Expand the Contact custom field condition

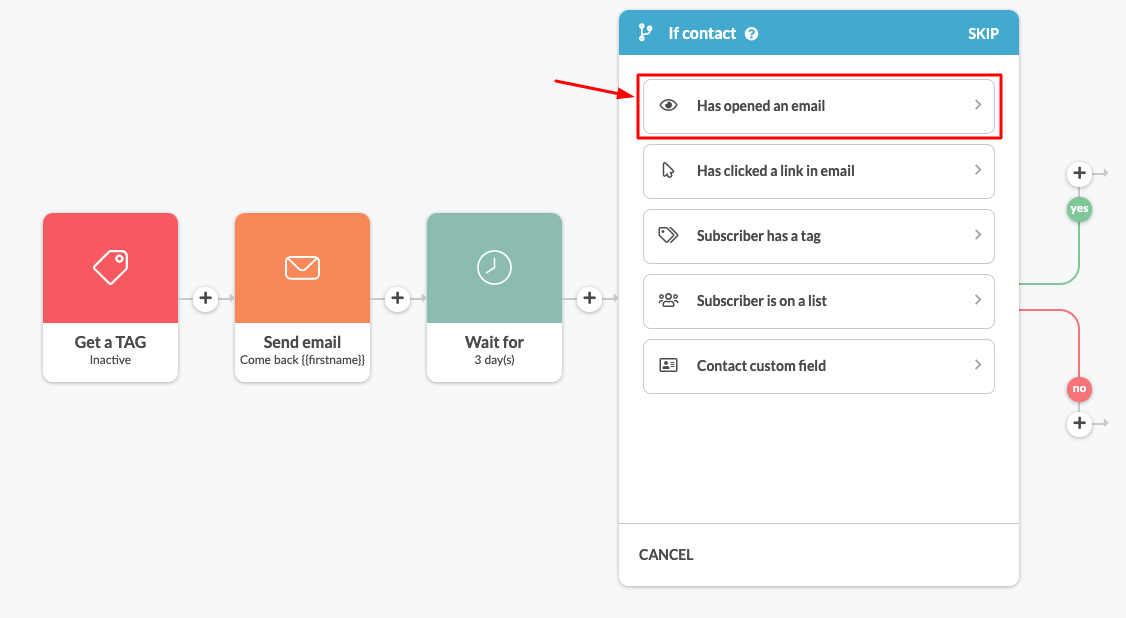818,366
